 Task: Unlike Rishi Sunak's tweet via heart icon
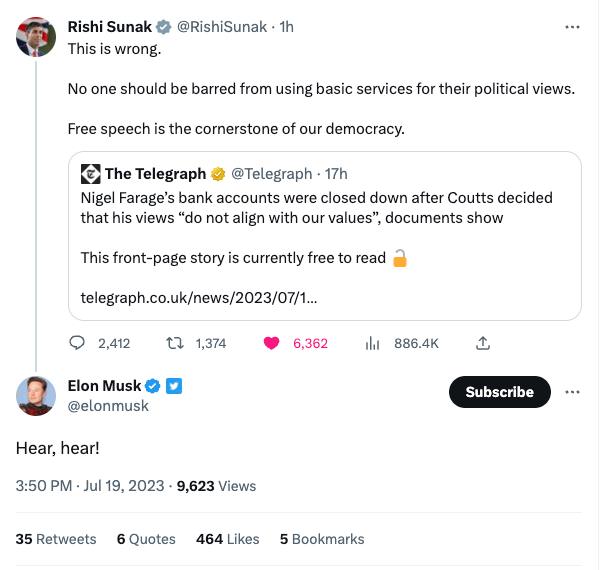(x=271, y=343)
